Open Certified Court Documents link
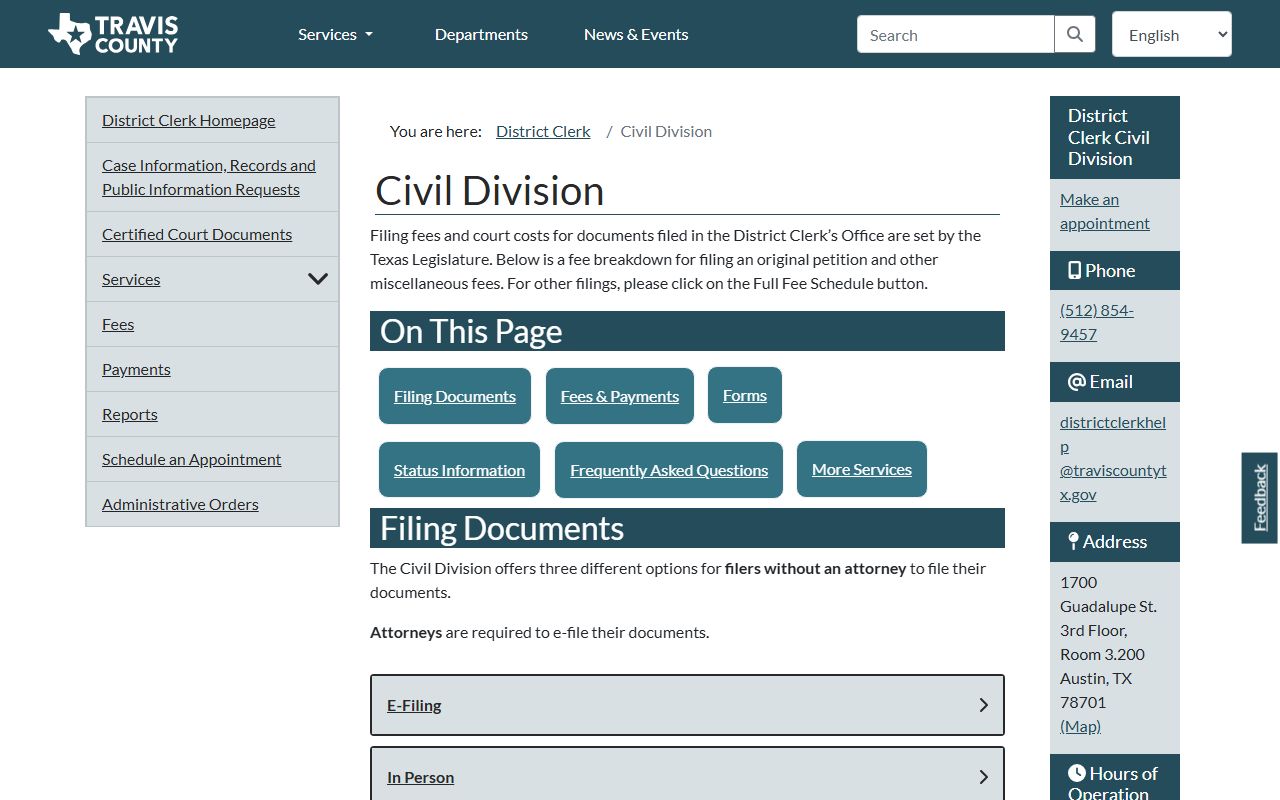This screenshot has height=800, width=1280. (197, 234)
